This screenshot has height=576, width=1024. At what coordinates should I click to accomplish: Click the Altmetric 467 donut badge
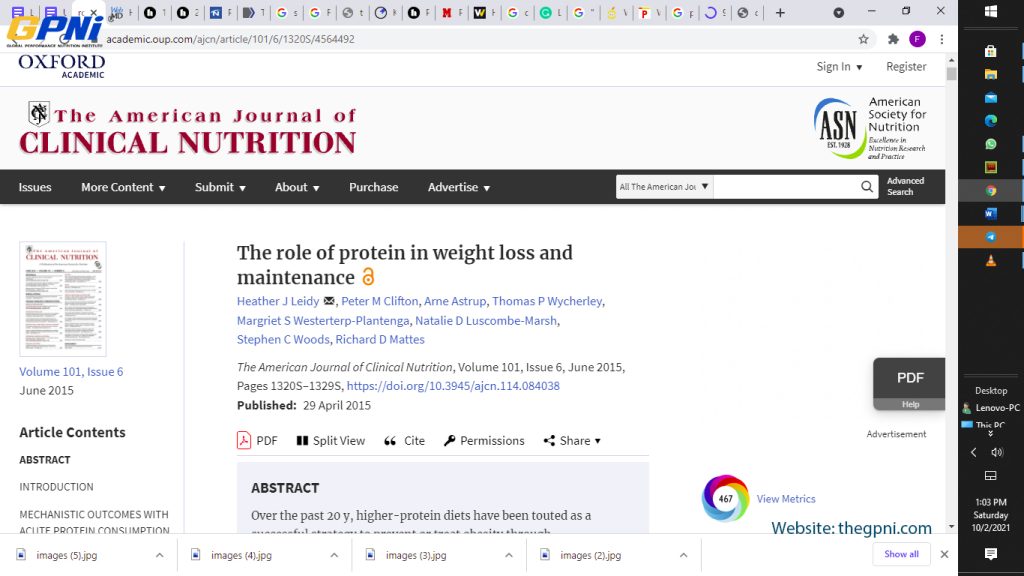pos(725,498)
